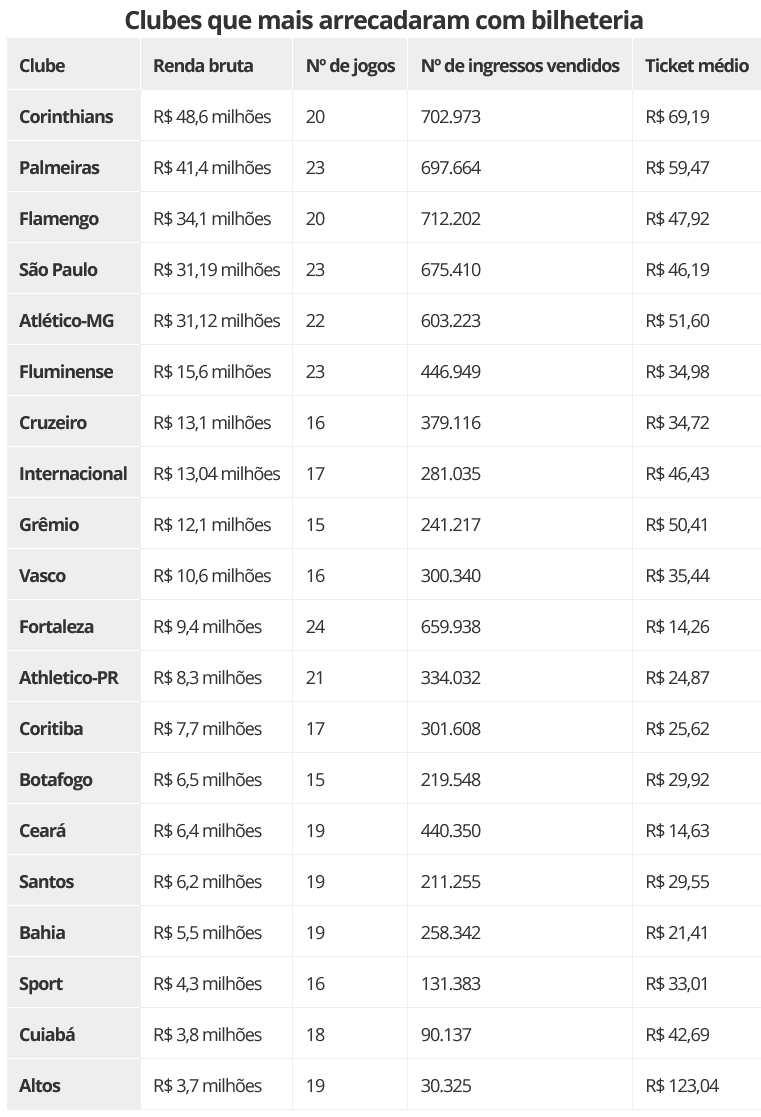The image size is (761, 1117).
Task: Click Fortaleza's number of games, 24
Action: pyautogui.click(x=315, y=627)
